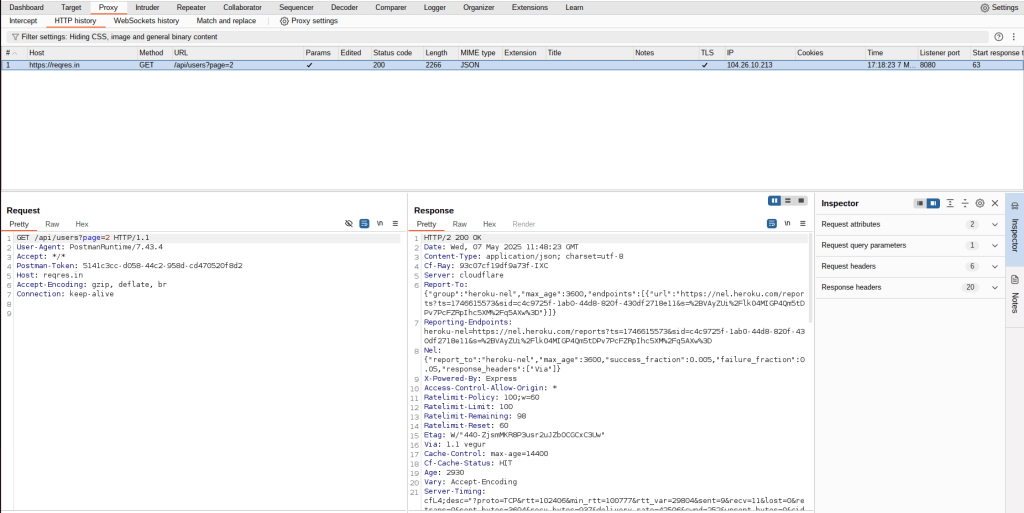This screenshot has width=1024, height=513.
Task: Open the Repeater tab
Action: tap(191, 7)
